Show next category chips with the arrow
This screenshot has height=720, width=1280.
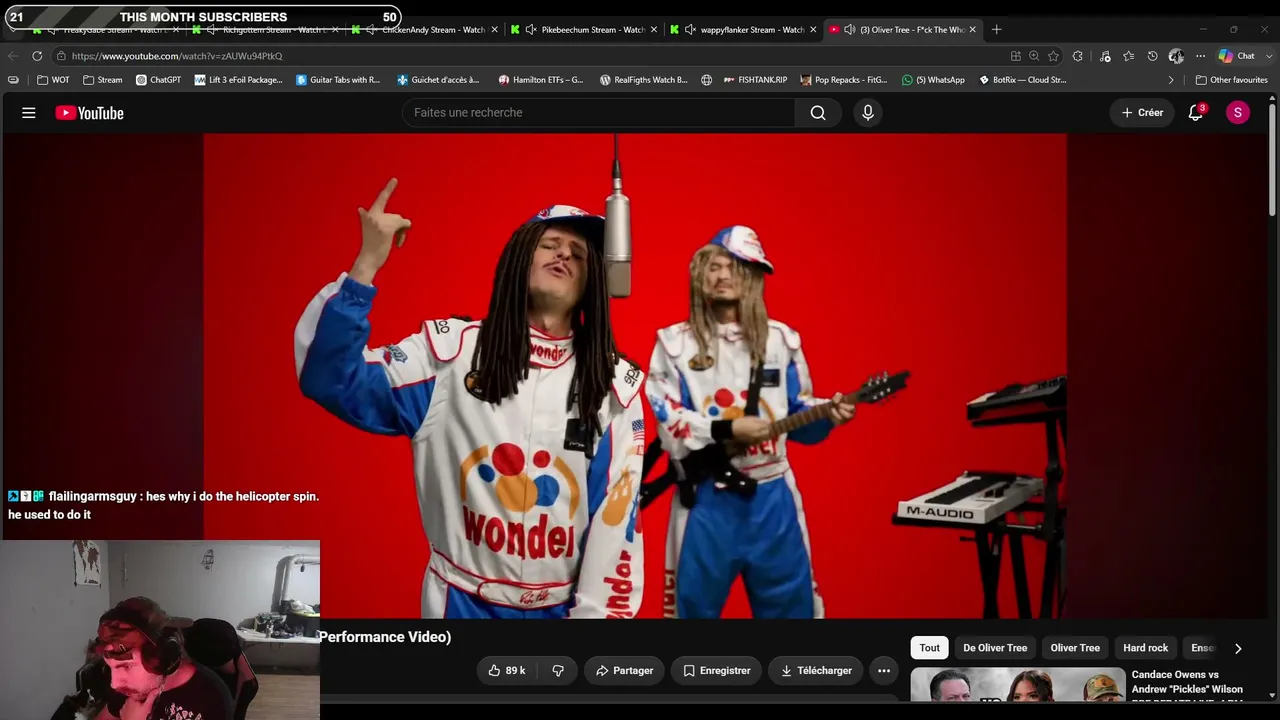click(x=1238, y=648)
